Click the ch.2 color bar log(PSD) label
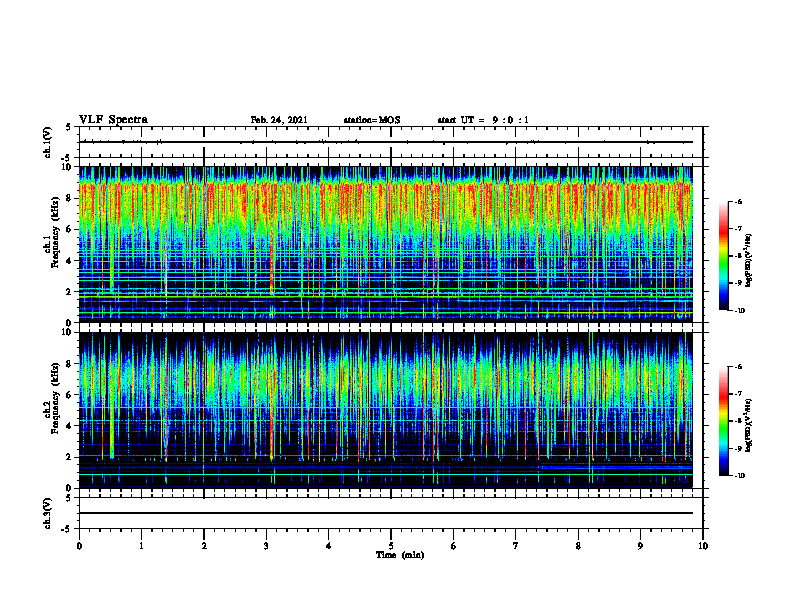 (x=749, y=425)
